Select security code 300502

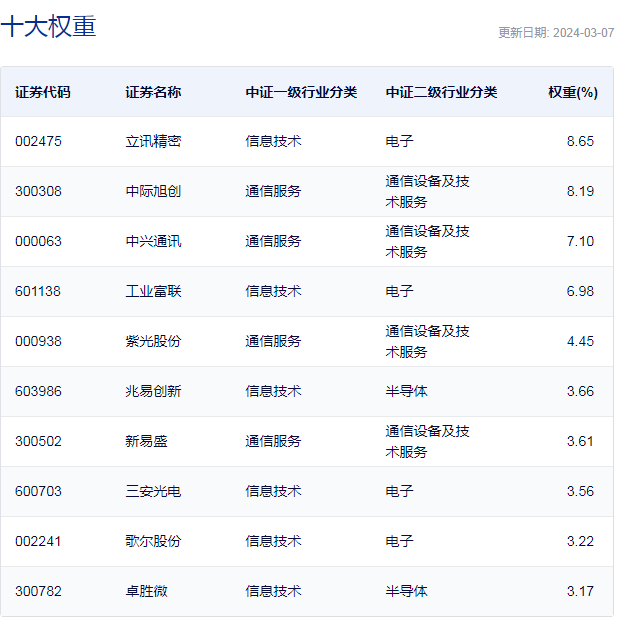click(x=38, y=441)
